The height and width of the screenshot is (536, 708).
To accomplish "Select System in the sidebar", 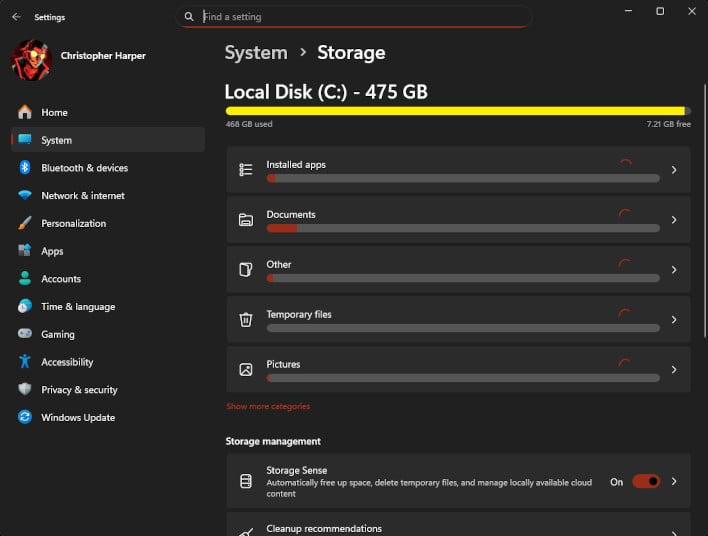I will click(108, 140).
